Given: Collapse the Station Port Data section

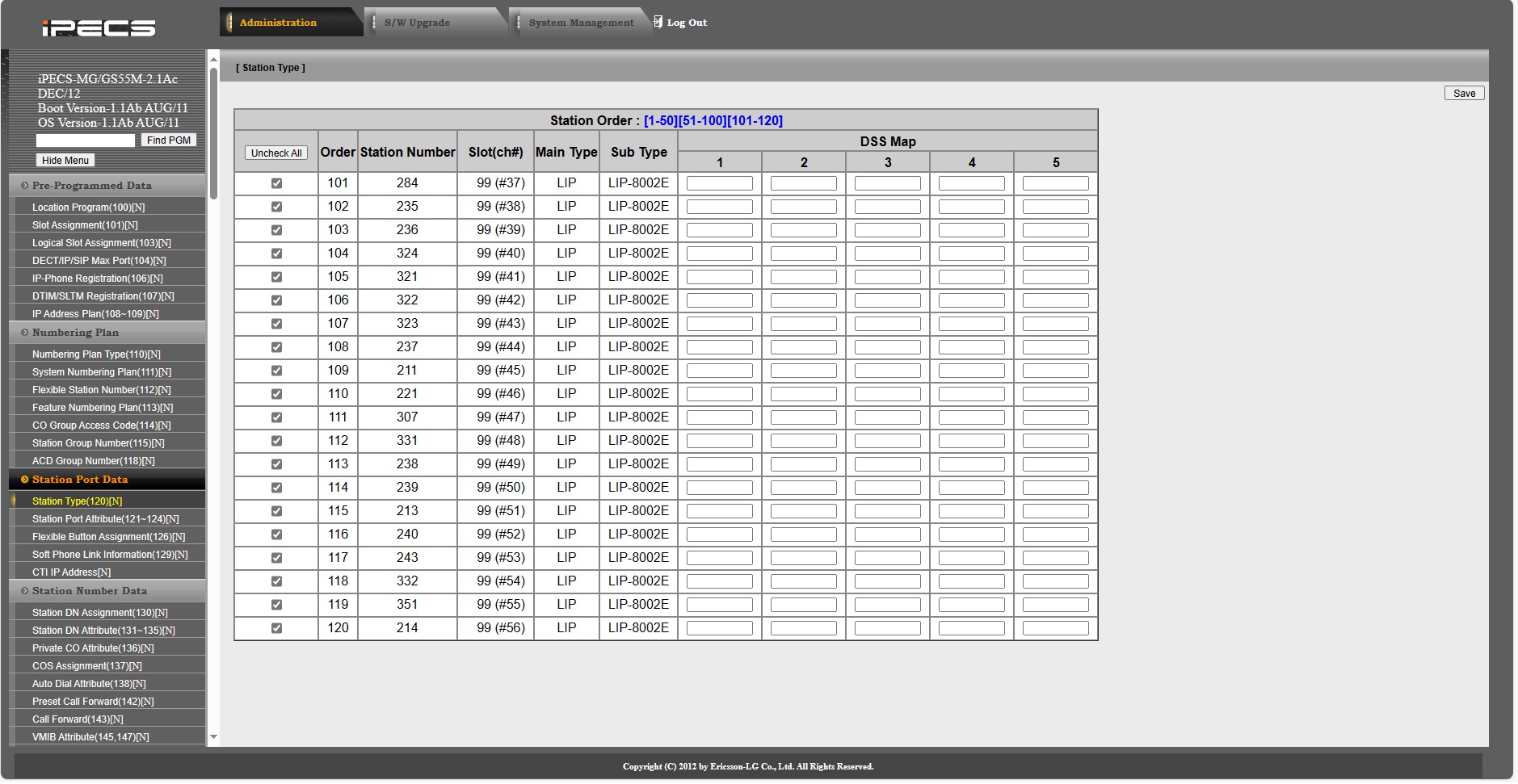Looking at the screenshot, I should coord(80,480).
